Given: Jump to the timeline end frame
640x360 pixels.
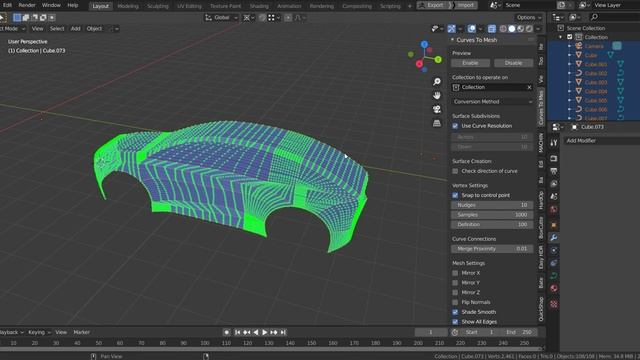Looking at the screenshot, I should coord(283,332).
